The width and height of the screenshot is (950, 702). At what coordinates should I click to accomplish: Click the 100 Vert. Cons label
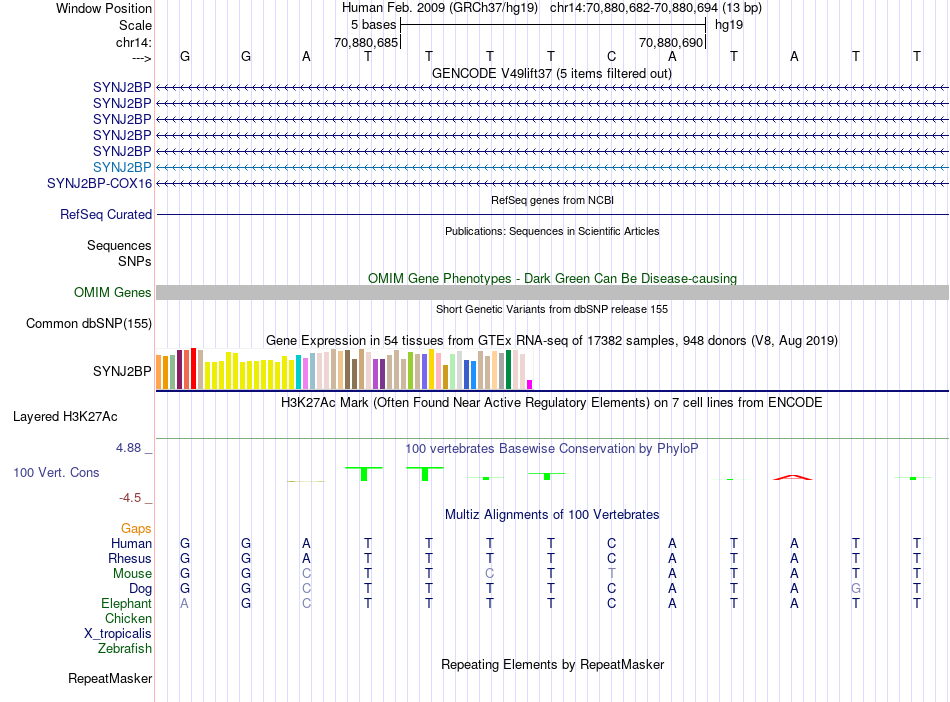pos(56,472)
